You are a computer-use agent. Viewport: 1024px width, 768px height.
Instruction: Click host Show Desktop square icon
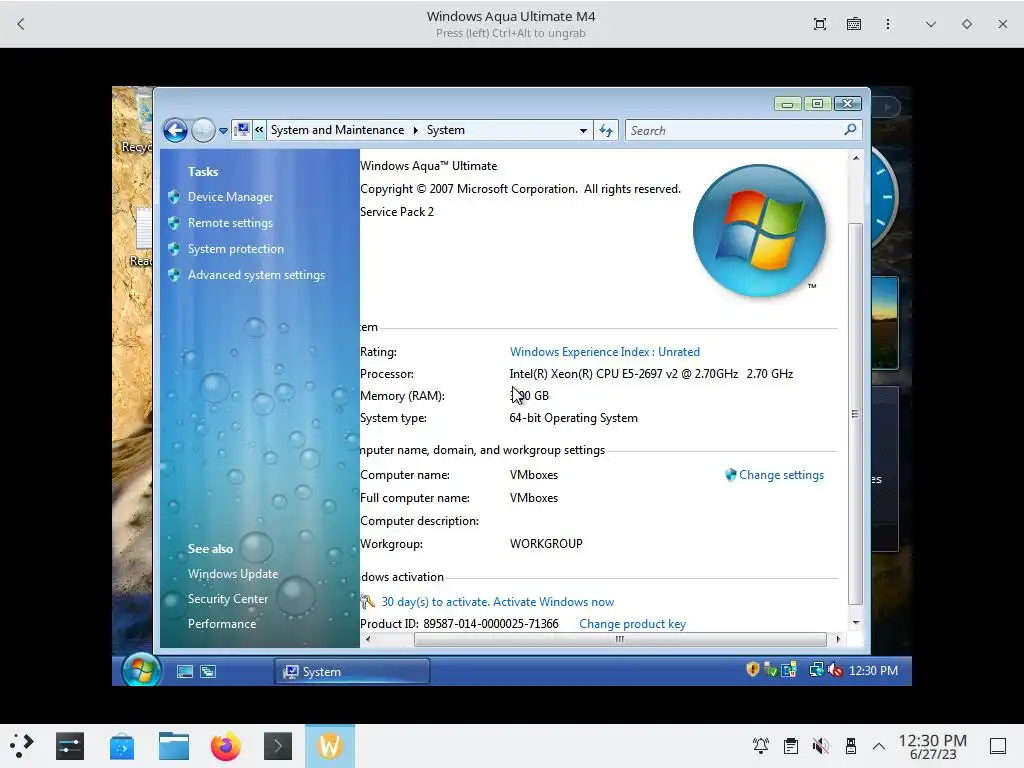pyautogui.click(x=998, y=746)
